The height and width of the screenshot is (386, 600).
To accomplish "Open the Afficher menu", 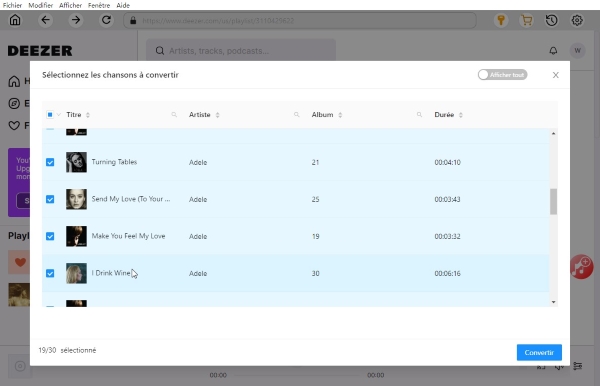I will [x=70, y=5].
